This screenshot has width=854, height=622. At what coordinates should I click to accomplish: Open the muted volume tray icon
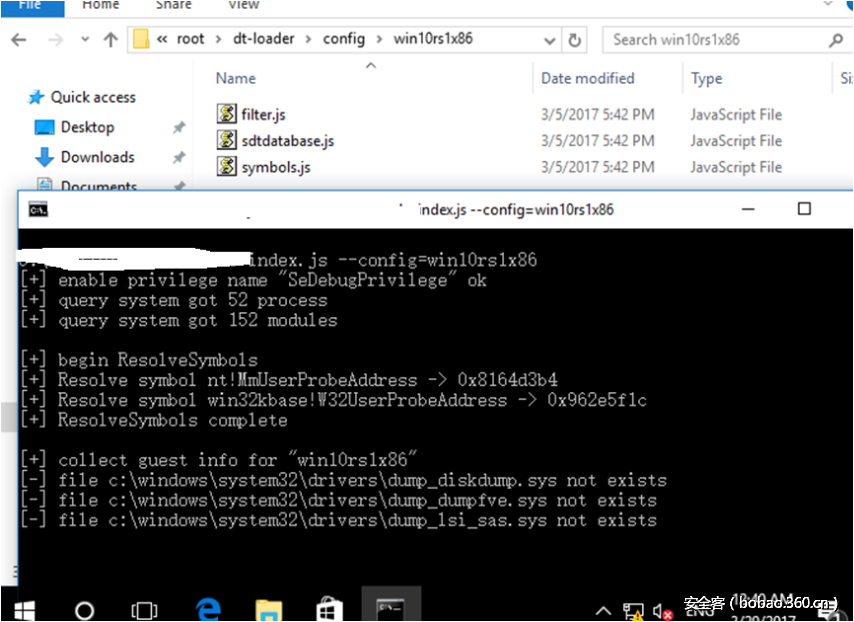tap(662, 612)
